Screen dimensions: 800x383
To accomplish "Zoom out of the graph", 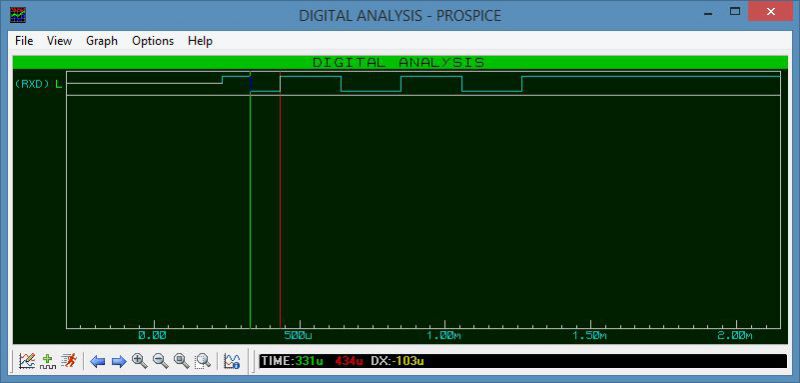I will tap(161, 361).
